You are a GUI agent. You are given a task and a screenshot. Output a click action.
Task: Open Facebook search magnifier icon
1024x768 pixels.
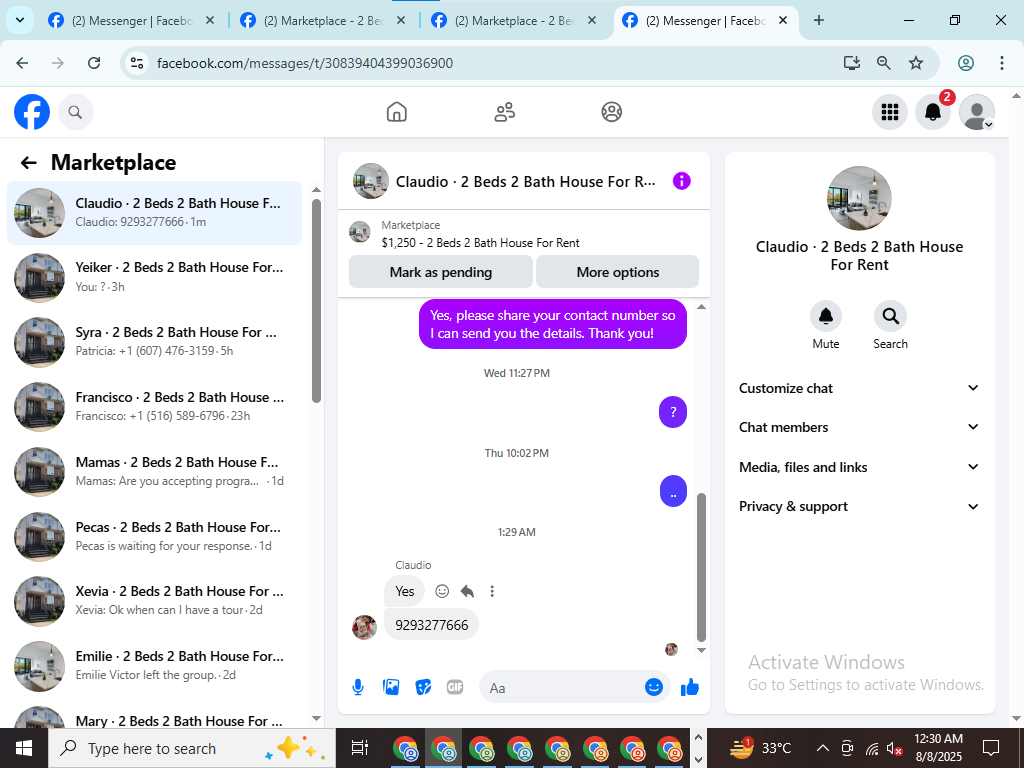75,112
